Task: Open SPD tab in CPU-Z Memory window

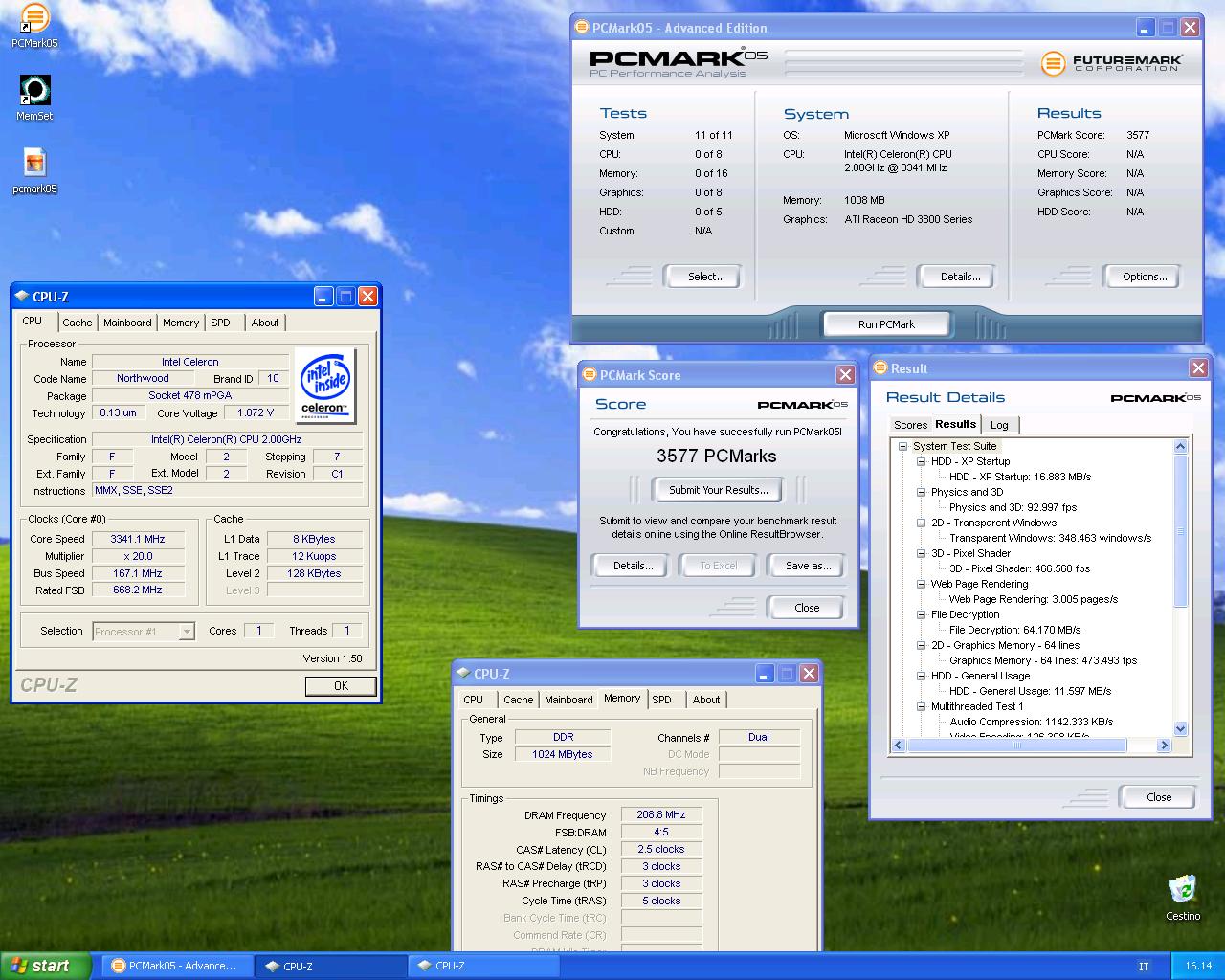Action: [661, 700]
